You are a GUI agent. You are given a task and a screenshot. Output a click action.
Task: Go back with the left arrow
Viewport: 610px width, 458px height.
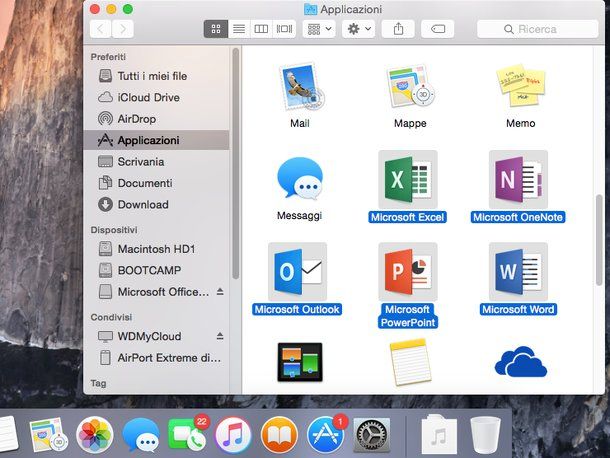[101, 29]
